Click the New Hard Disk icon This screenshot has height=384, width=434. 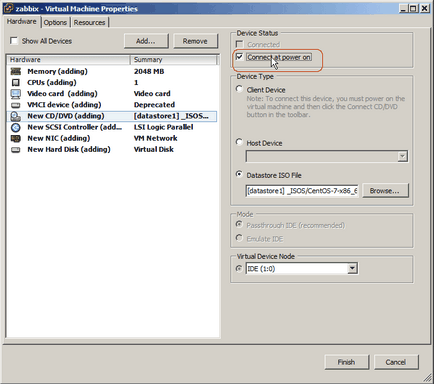pos(16,150)
